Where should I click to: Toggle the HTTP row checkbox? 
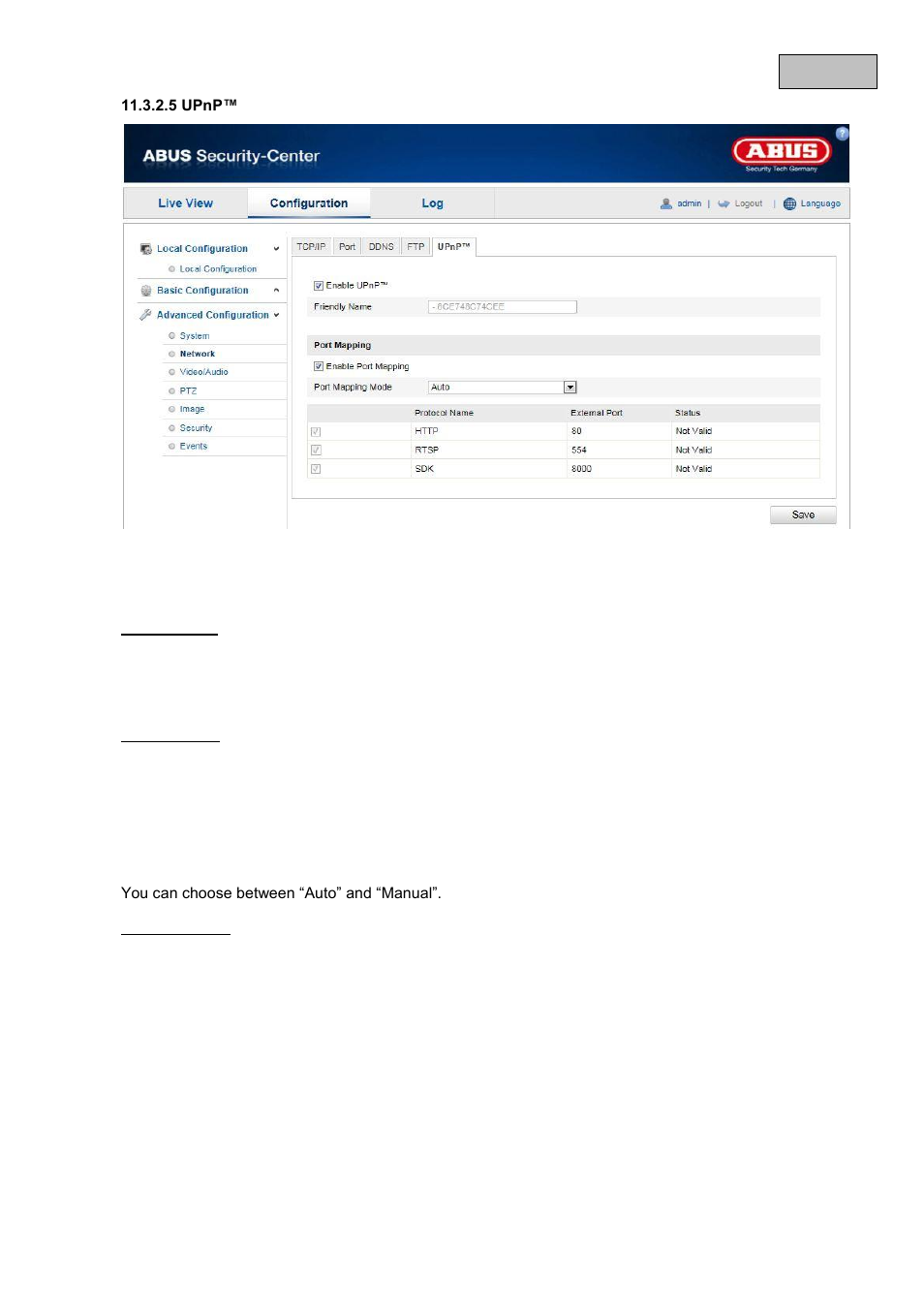click(x=316, y=432)
